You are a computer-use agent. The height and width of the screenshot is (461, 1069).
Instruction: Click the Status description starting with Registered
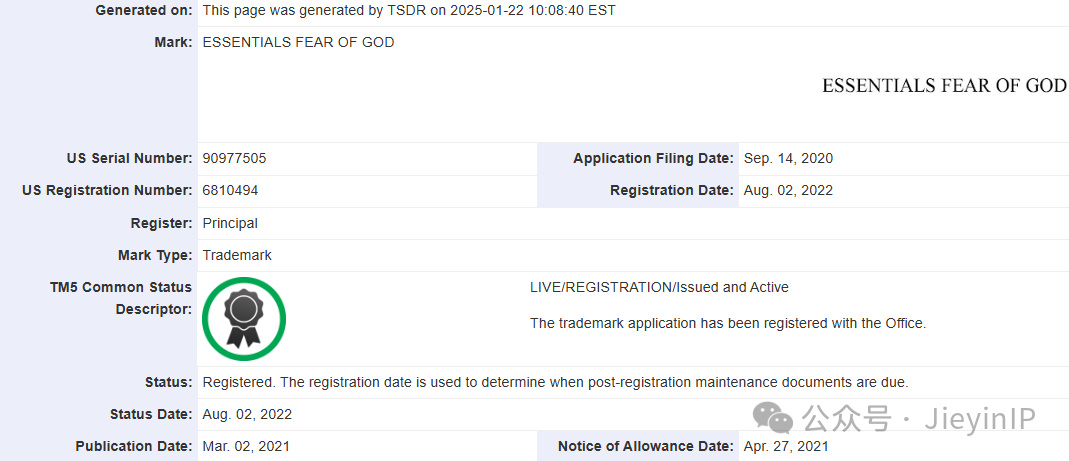[x=556, y=382]
